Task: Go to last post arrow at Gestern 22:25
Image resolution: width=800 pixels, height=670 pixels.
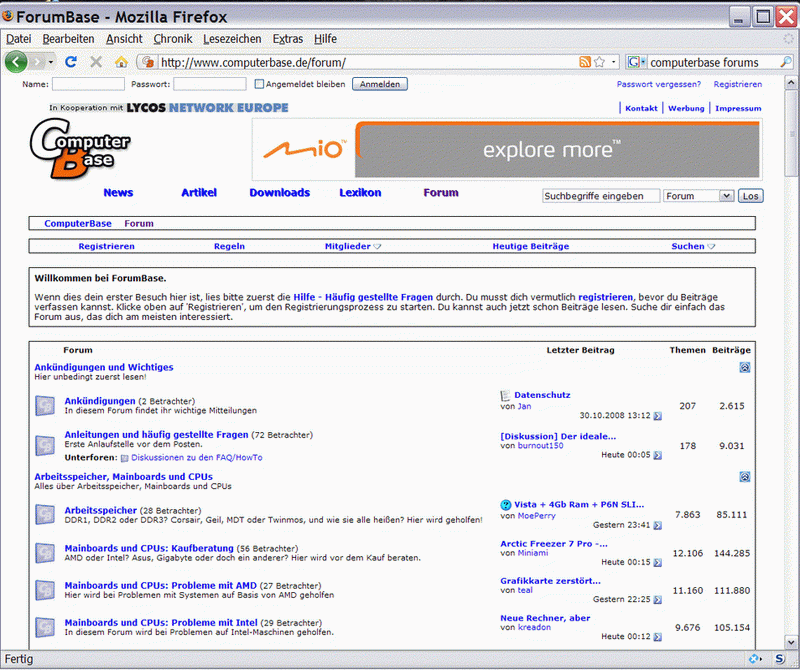Action: [x=658, y=600]
